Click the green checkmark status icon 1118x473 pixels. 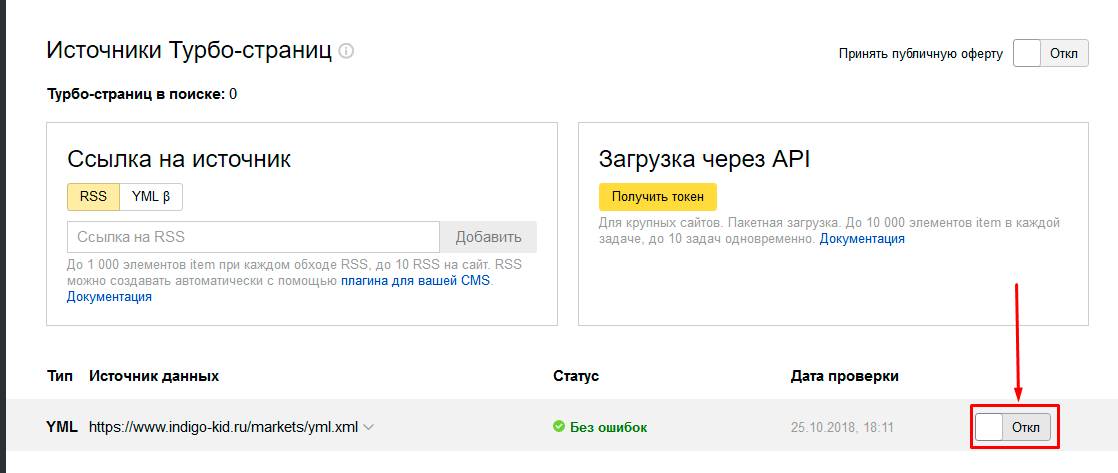coord(559,427)
